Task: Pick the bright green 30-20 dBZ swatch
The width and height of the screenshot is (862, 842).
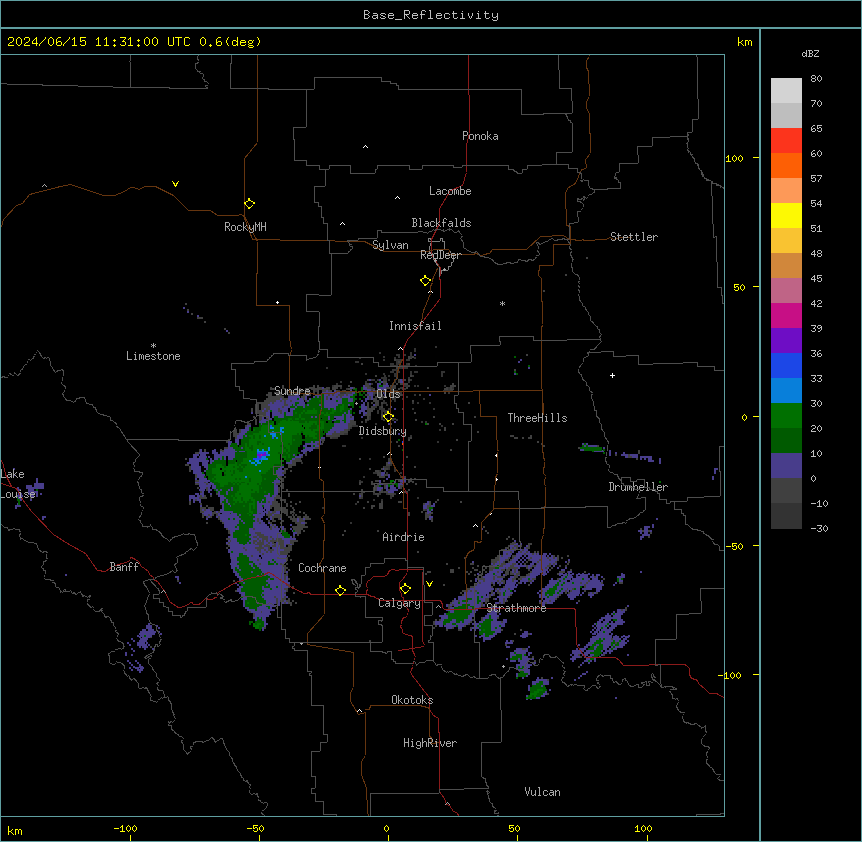Action: tap(786, 416)
